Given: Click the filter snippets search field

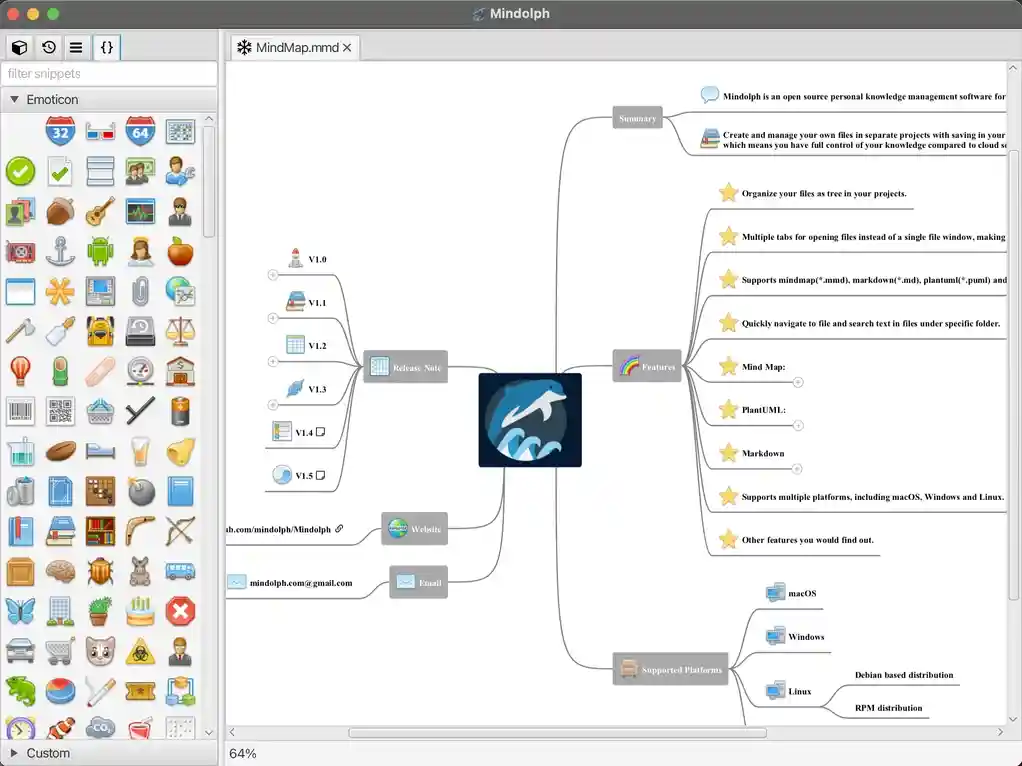Looking at the screenshot, I should coord(108,74).
